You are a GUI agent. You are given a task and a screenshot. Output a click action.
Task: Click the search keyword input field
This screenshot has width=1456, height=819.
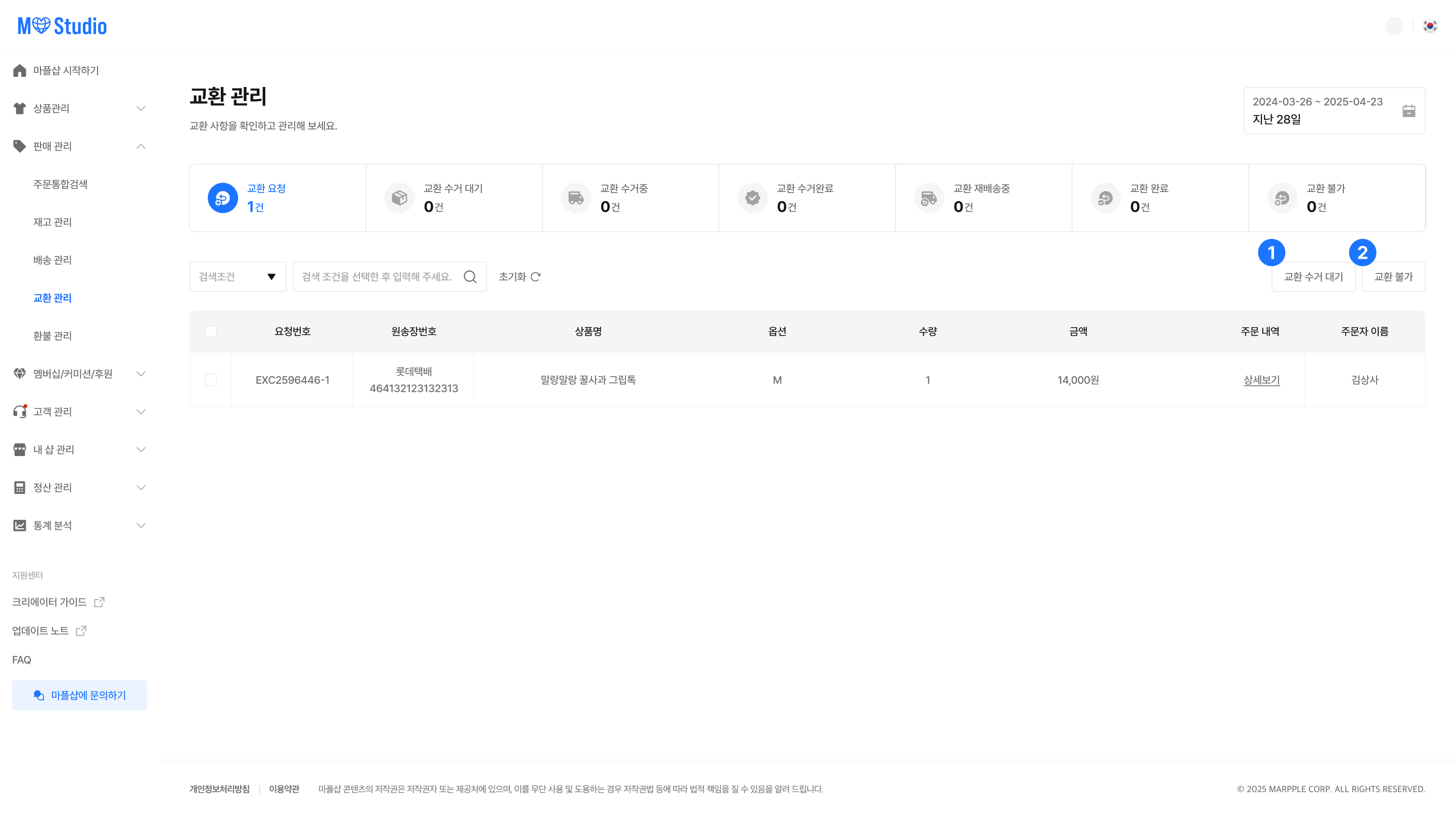pos(377,277)
